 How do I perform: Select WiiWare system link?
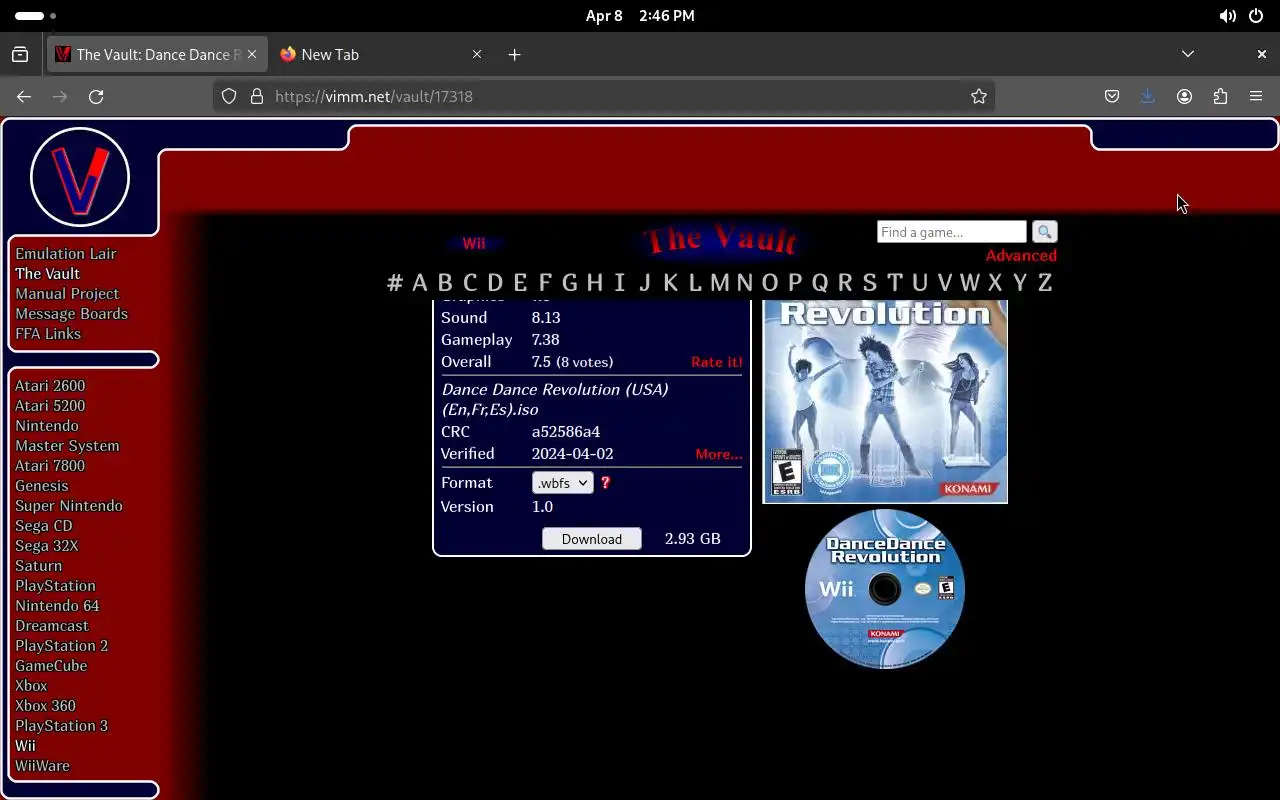[42, 766]
